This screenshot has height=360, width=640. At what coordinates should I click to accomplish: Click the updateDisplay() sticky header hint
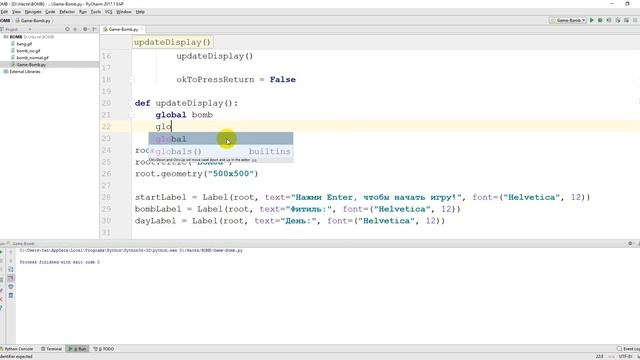173,42
